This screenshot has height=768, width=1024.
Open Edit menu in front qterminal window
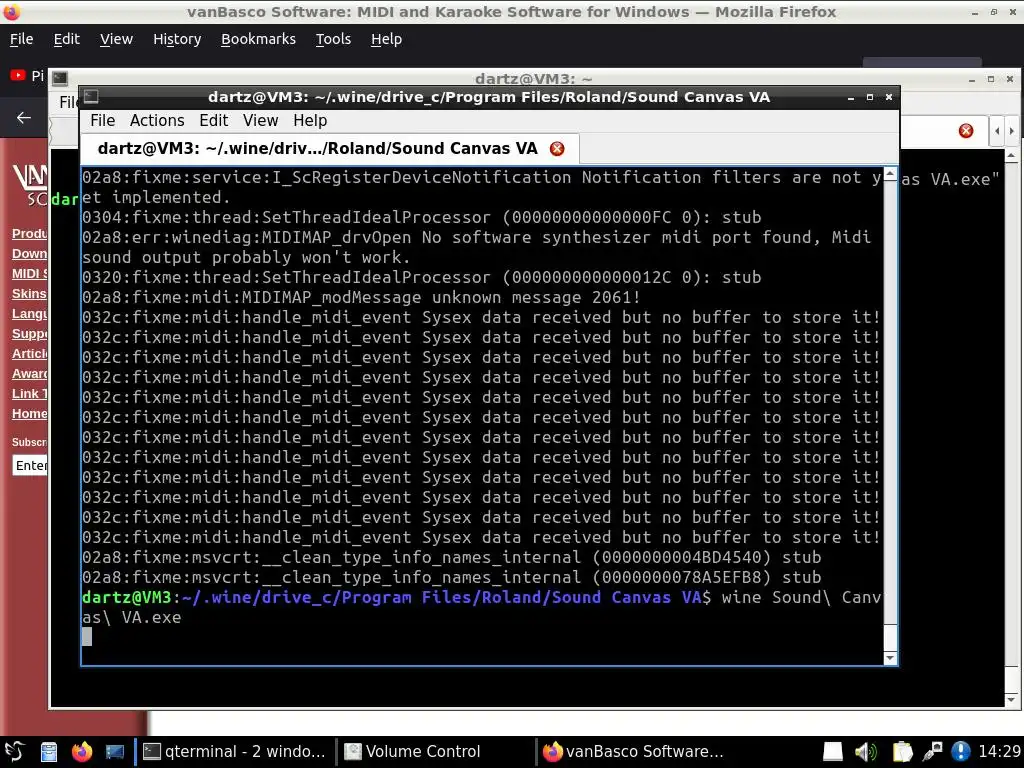point(214,121)
